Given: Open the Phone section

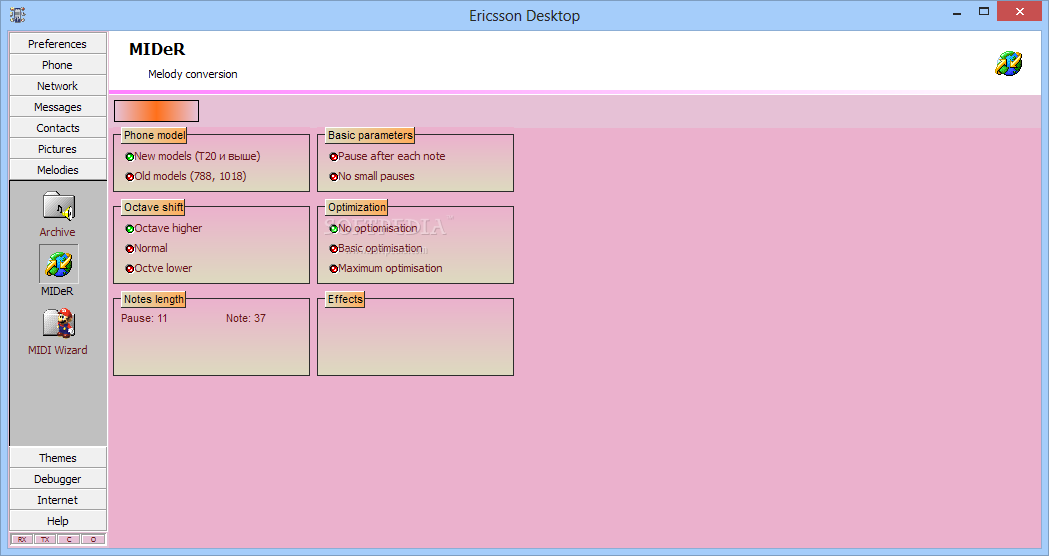Looking at the screenshot, I should click(58, 65).
